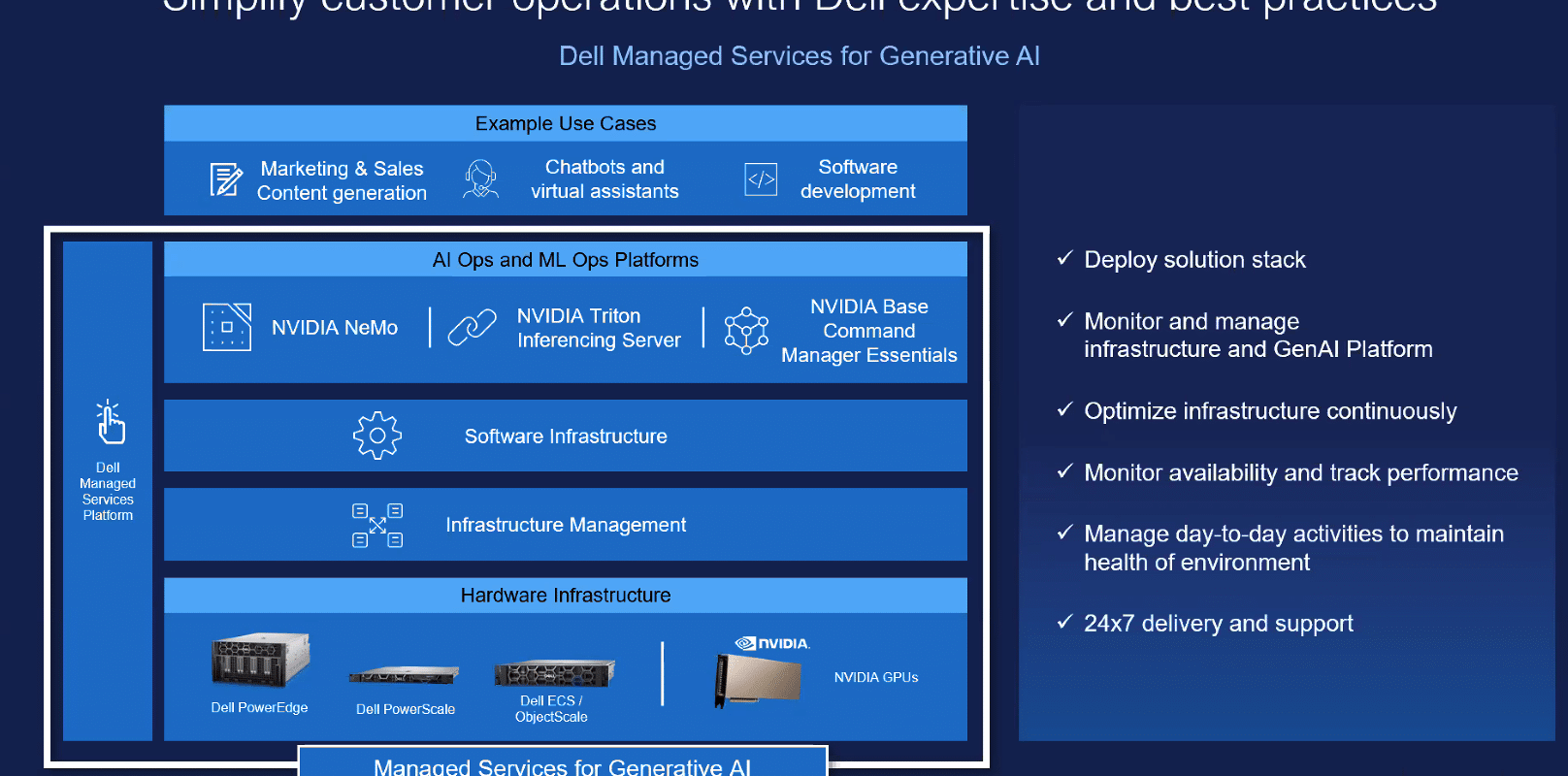Click the Dell ECS / ObjectScale caption
Screen dimensions: 1568x776
pos(551,709)
